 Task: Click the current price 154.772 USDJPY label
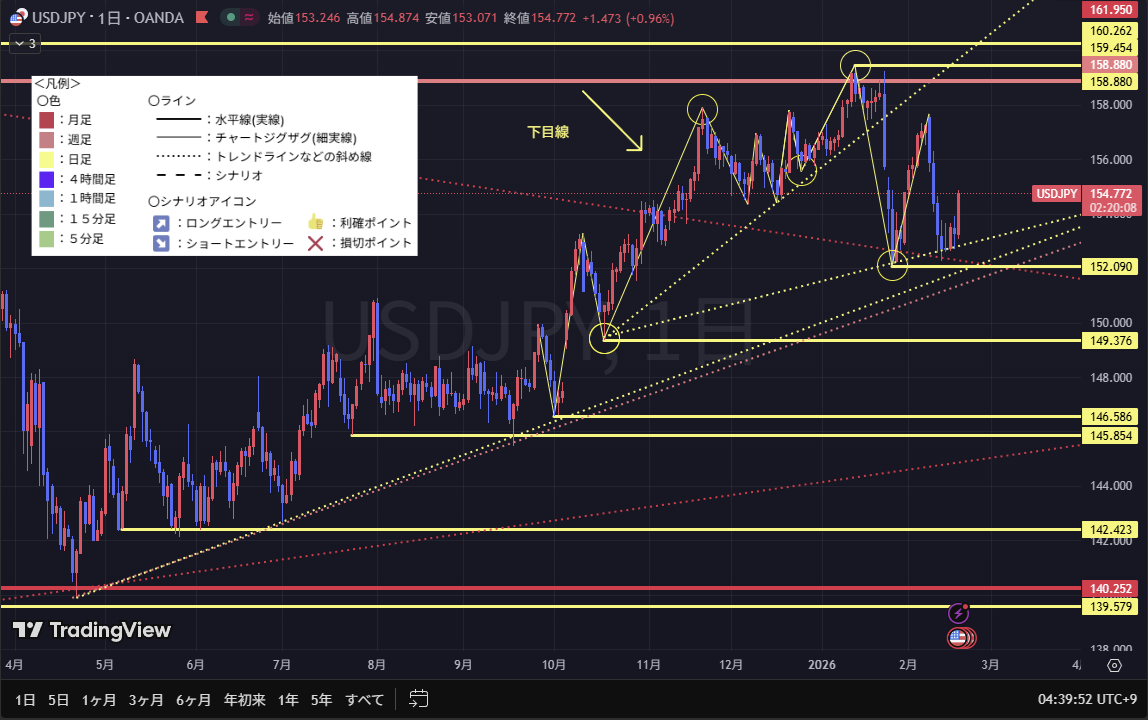[1111, 194]
